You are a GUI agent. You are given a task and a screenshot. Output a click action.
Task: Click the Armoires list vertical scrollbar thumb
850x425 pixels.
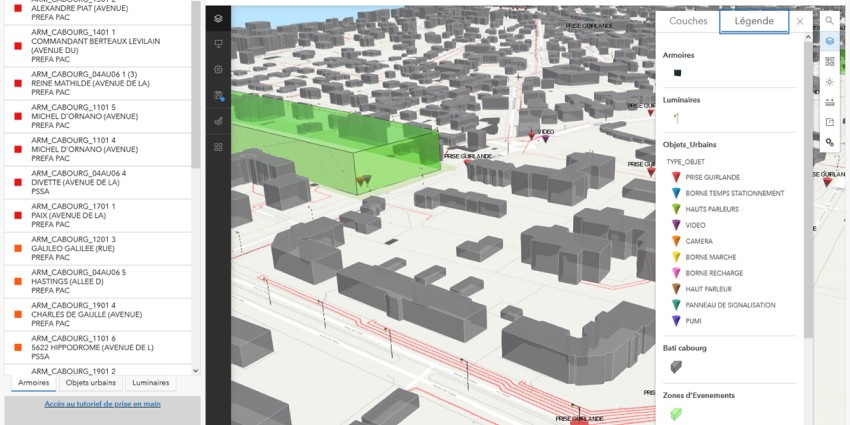tap(196, 84)
